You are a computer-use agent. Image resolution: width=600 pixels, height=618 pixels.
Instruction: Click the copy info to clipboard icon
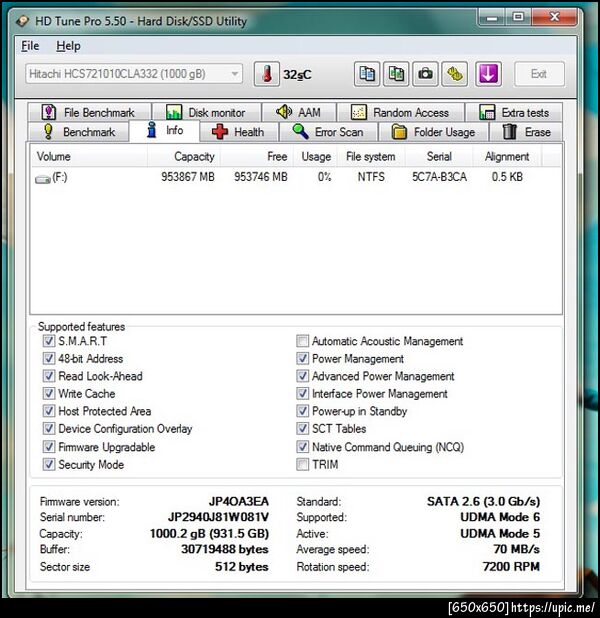pyautogui.click(x=367, y=74)
